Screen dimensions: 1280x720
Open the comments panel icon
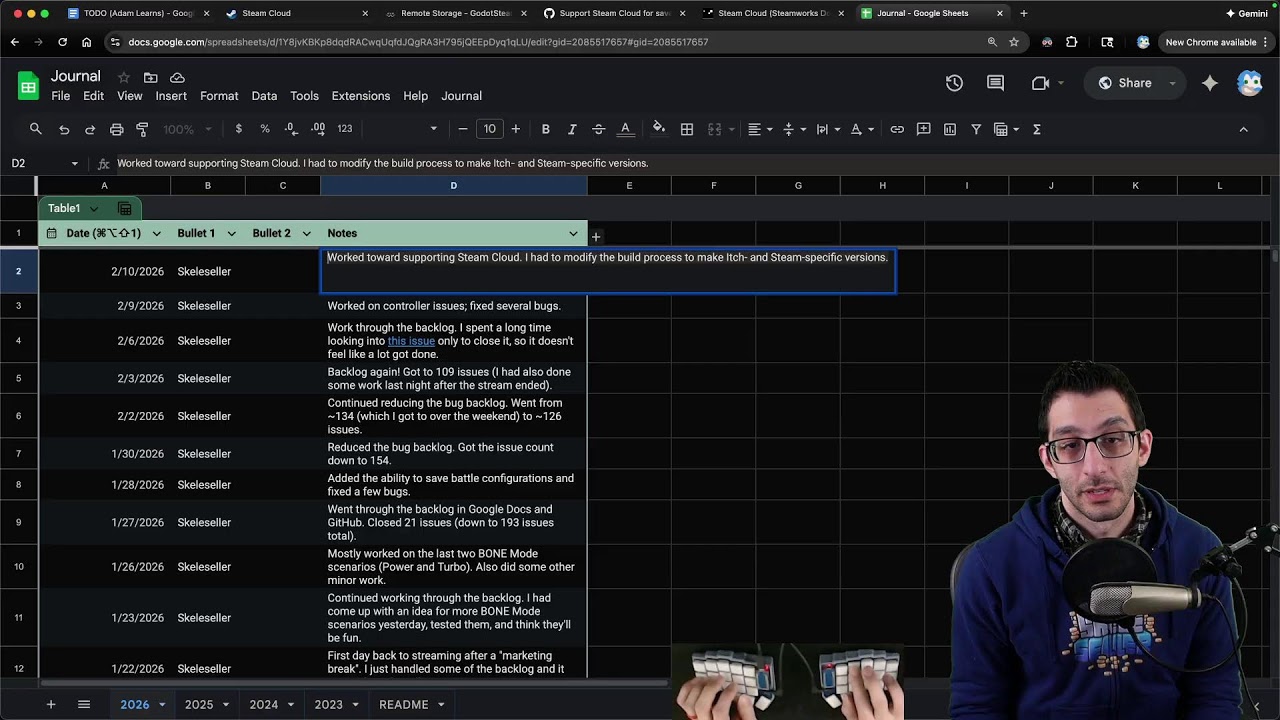(995, 83)
